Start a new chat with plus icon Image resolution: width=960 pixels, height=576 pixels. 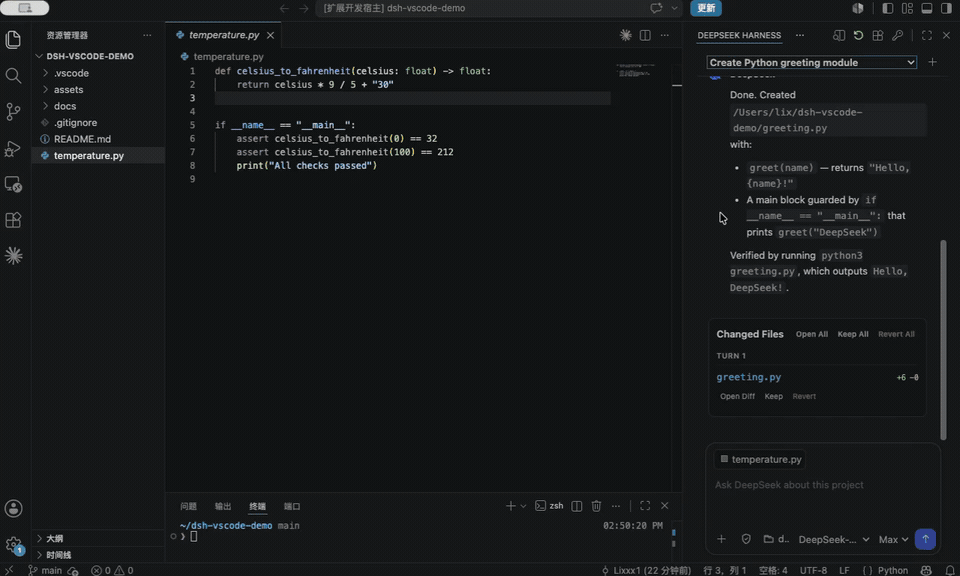[x=932, y=62]
